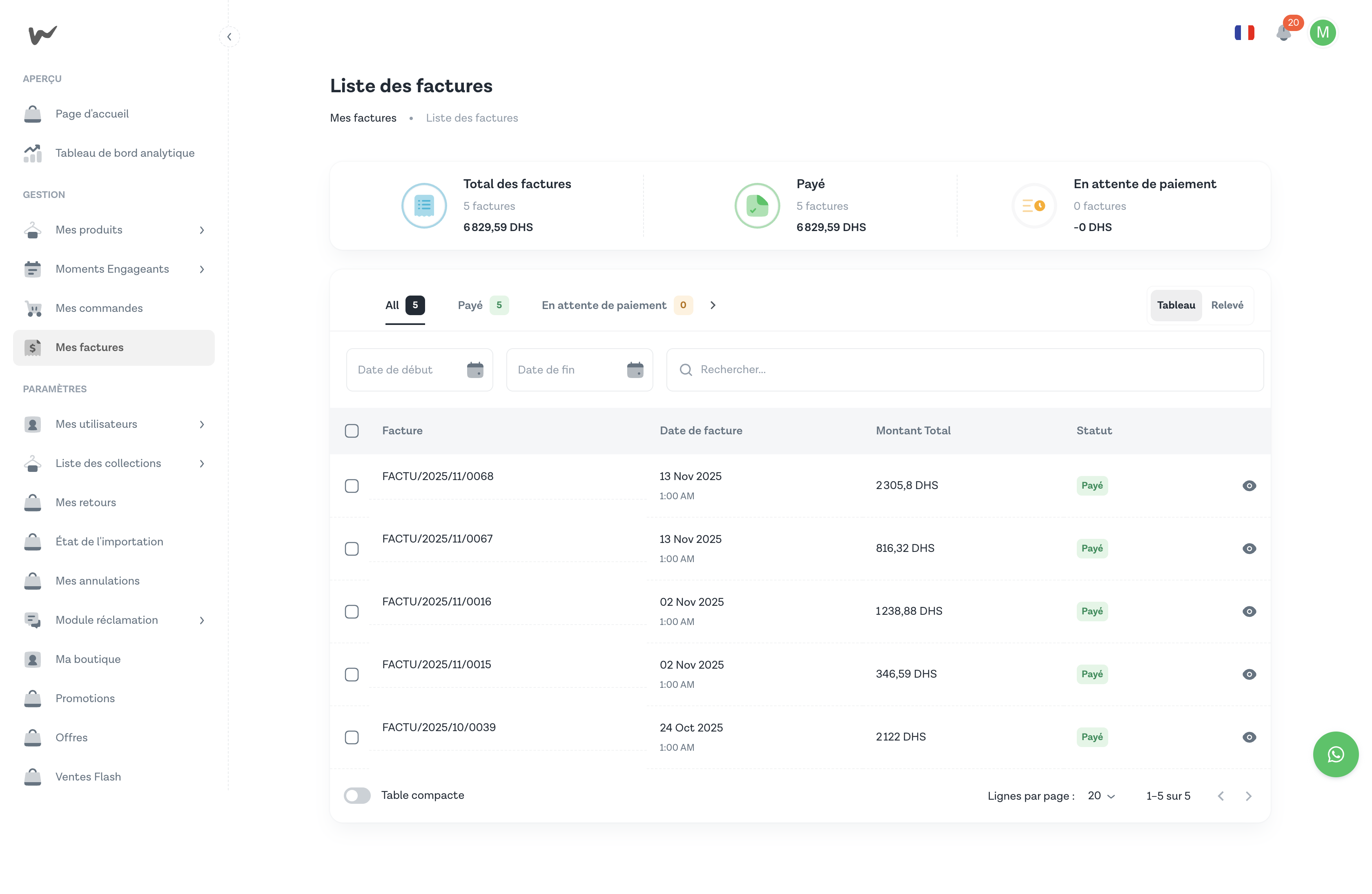The image size is (1372, 894).
Task: Click the start date calendar icon
Action: click(x=475, y=369)
